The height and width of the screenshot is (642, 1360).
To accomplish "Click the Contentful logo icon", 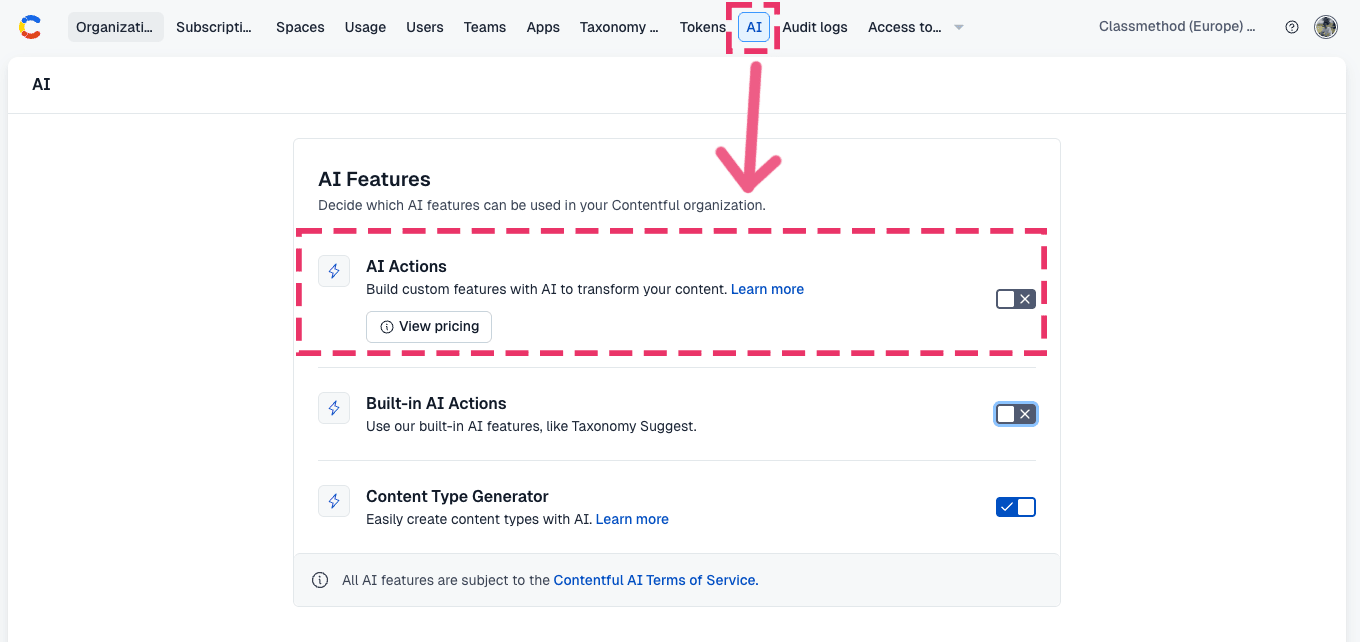I will (30, 27).
